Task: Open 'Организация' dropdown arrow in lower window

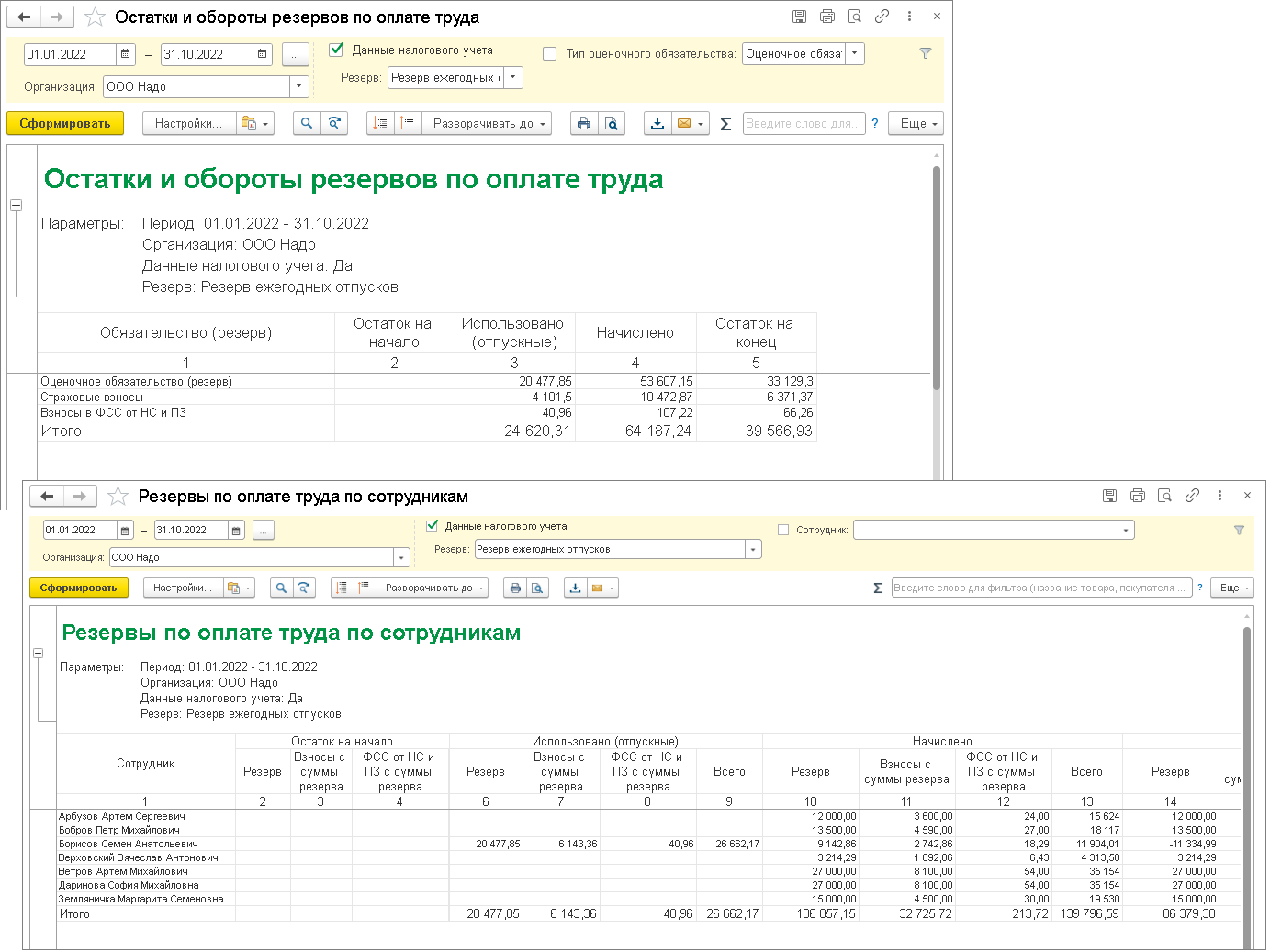Action: (401, 557)
